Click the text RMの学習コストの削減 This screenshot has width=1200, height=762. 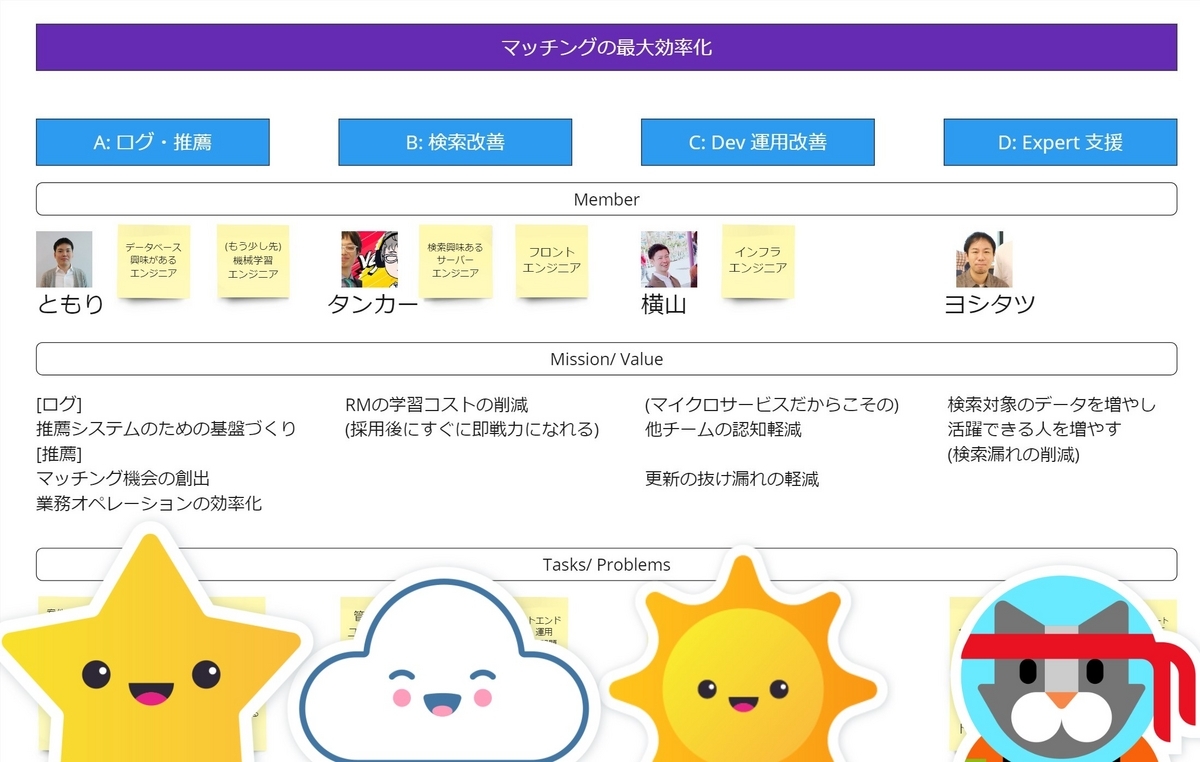coord(436,405)
